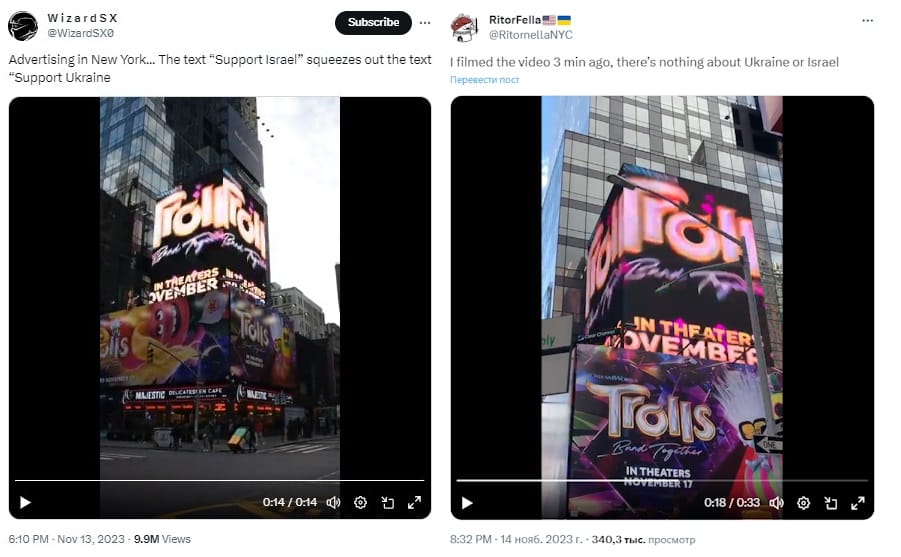This screenshot has width=901, height=557.
Task: Open WizardSX profile avatar
Action: pos(23,26)
